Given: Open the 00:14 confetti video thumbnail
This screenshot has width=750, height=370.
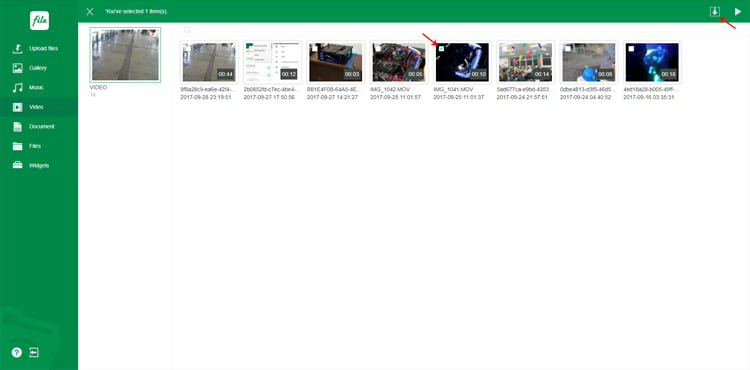Looking at the screenshot, I should click(x=525, y=62).
